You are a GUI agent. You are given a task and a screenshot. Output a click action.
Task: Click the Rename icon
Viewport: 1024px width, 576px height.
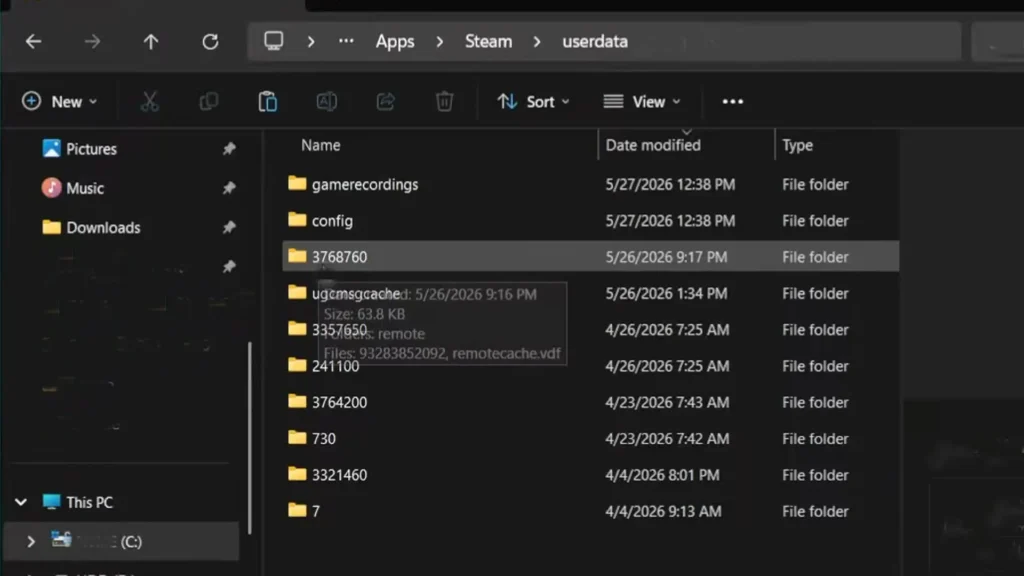click(x=327, y=102)
